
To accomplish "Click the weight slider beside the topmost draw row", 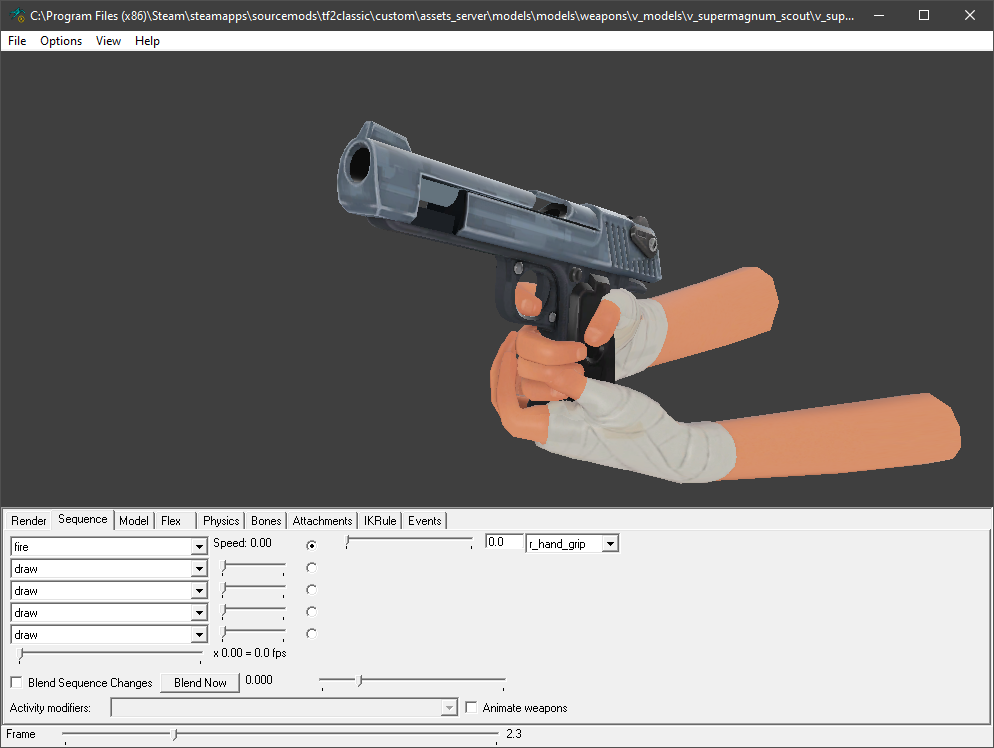I will (x=254, y=567).
